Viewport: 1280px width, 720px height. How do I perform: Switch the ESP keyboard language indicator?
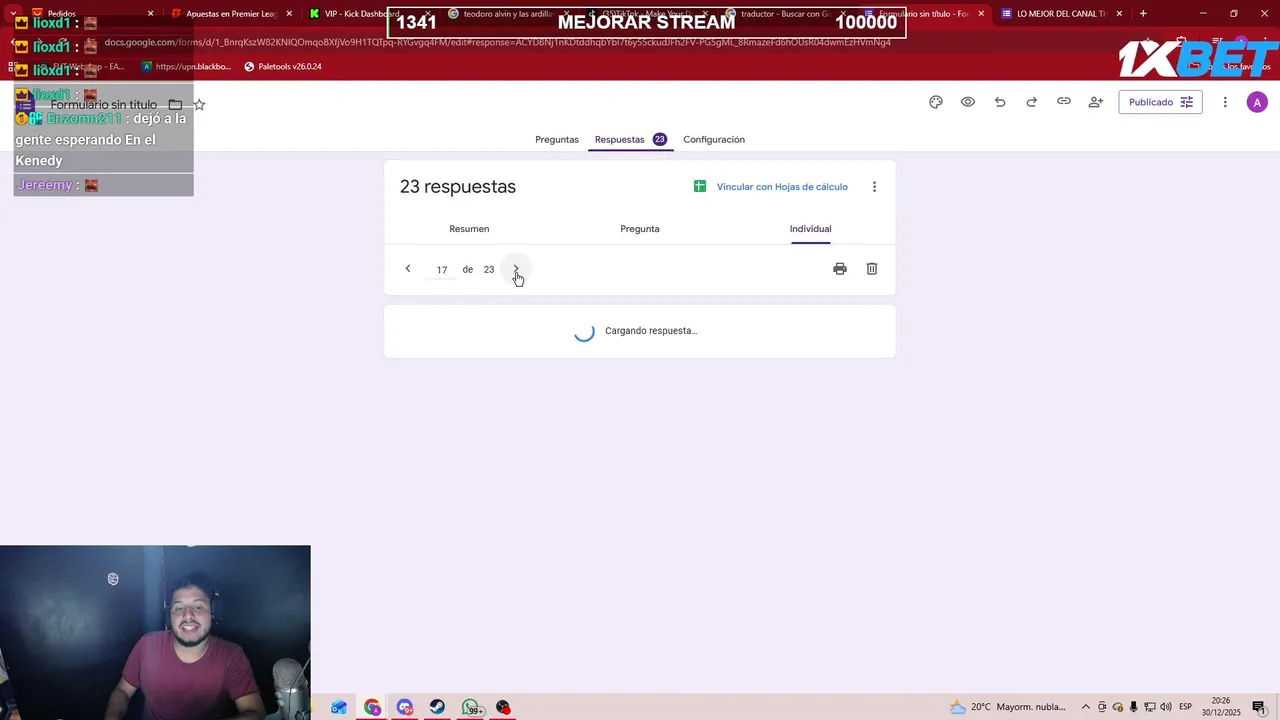coord(1186,707)
